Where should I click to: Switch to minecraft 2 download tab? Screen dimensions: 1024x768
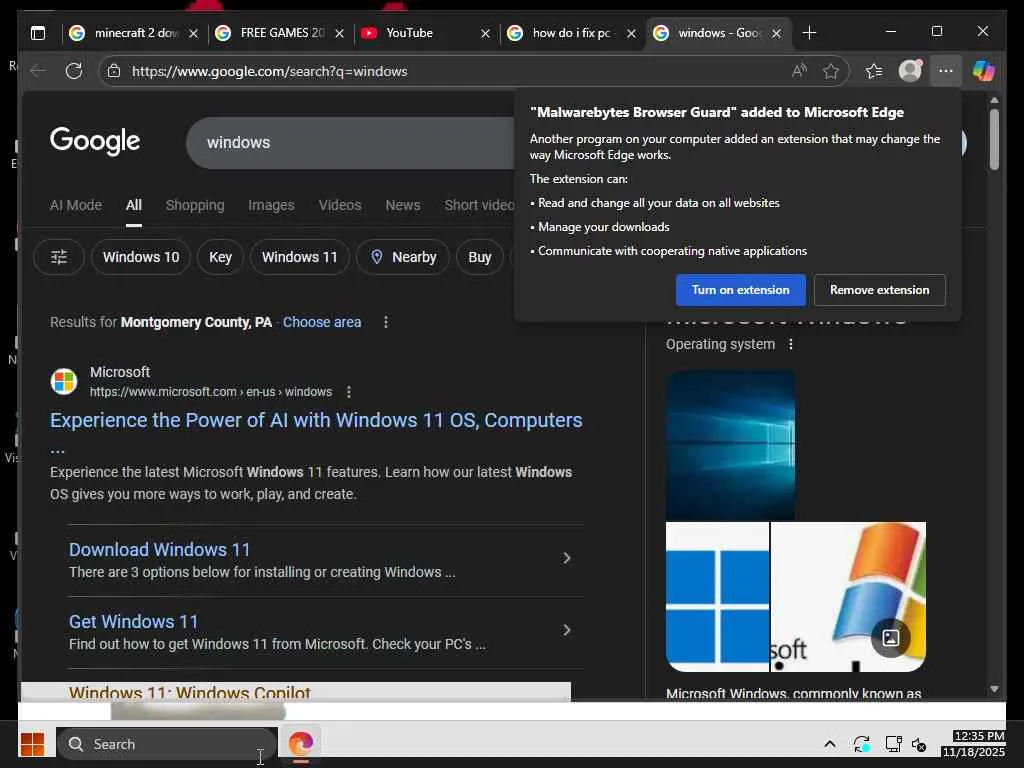tap(135, 33)
